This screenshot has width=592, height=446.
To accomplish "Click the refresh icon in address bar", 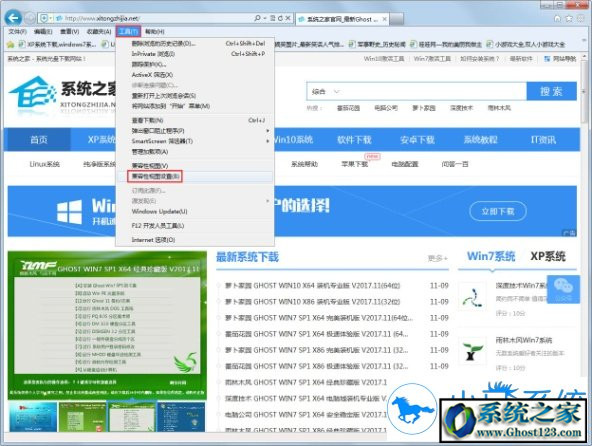I will point(280,18).
